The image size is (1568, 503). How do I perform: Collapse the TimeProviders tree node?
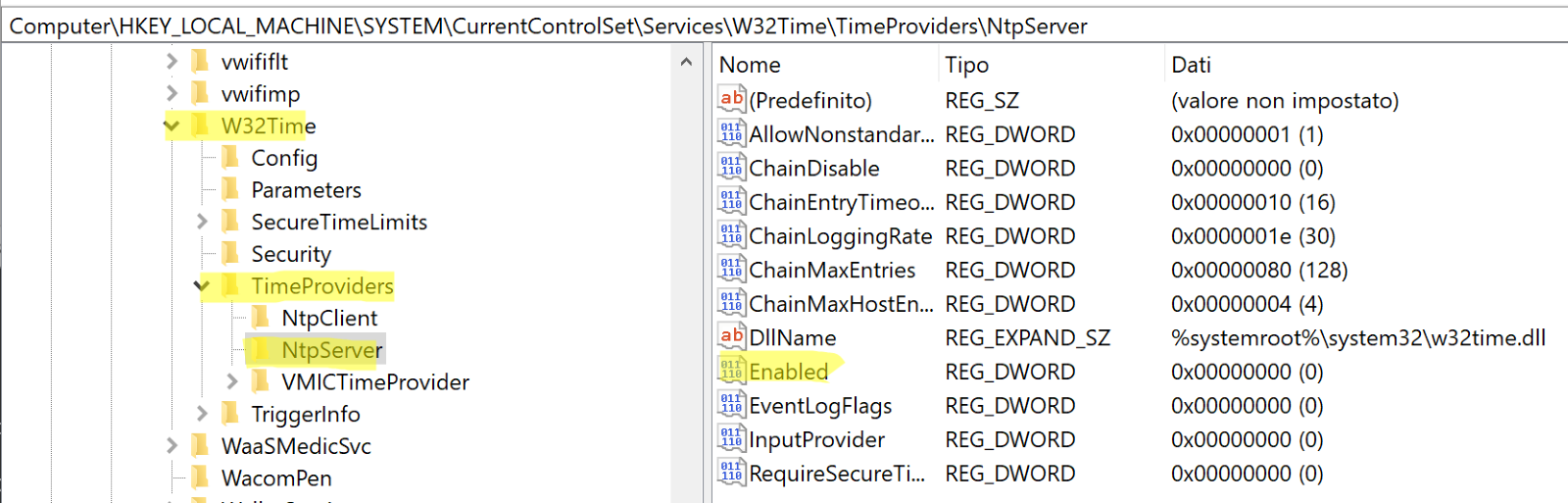tap(202, 286)
